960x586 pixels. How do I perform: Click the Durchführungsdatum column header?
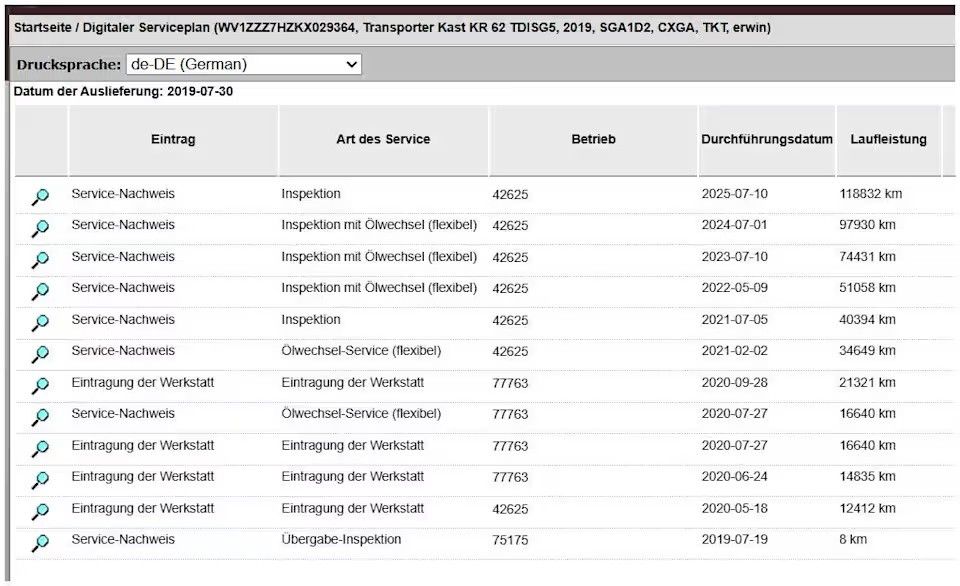[766, 139]
